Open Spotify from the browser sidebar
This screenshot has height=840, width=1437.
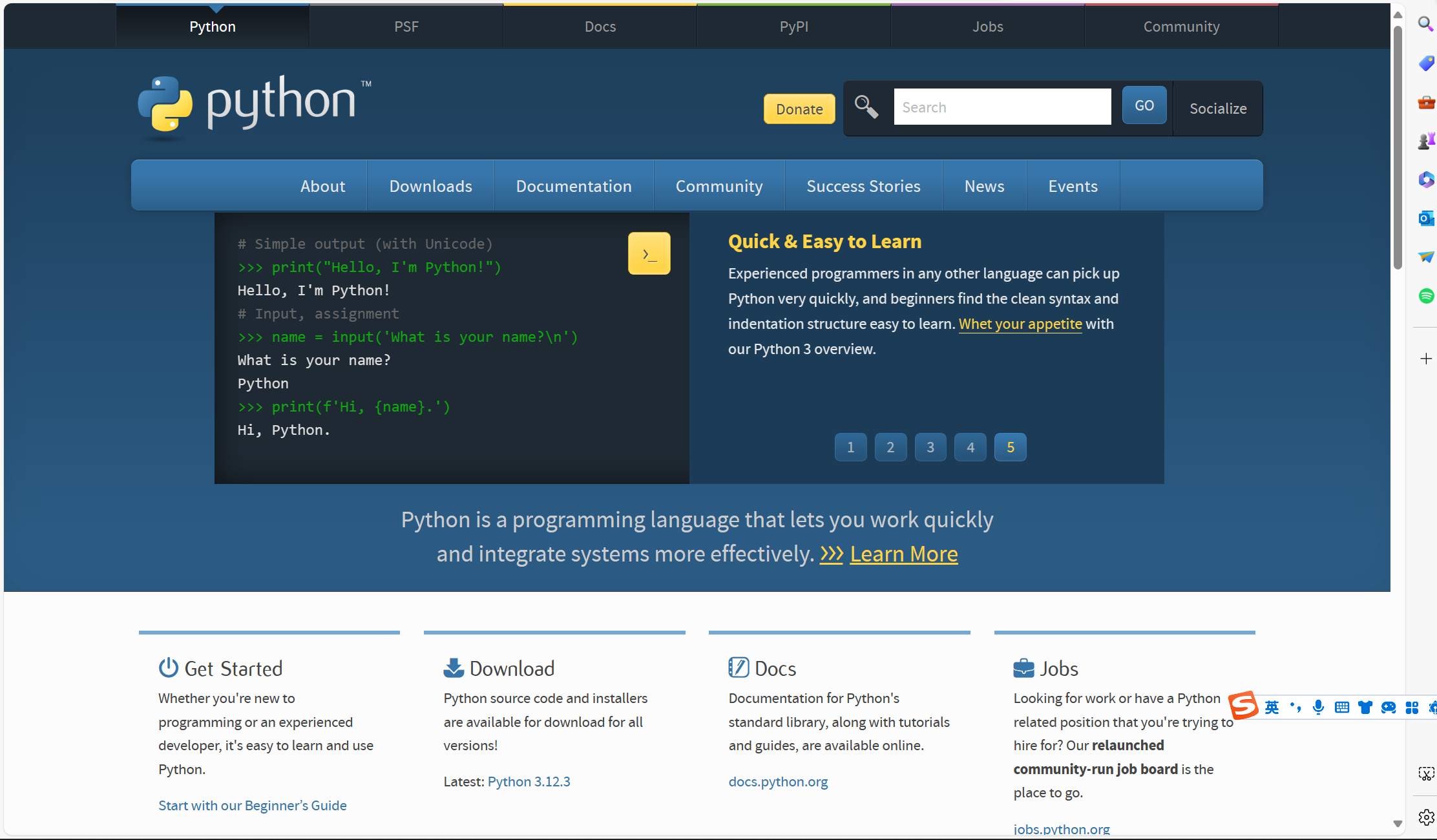click(x=1426, y=295)
